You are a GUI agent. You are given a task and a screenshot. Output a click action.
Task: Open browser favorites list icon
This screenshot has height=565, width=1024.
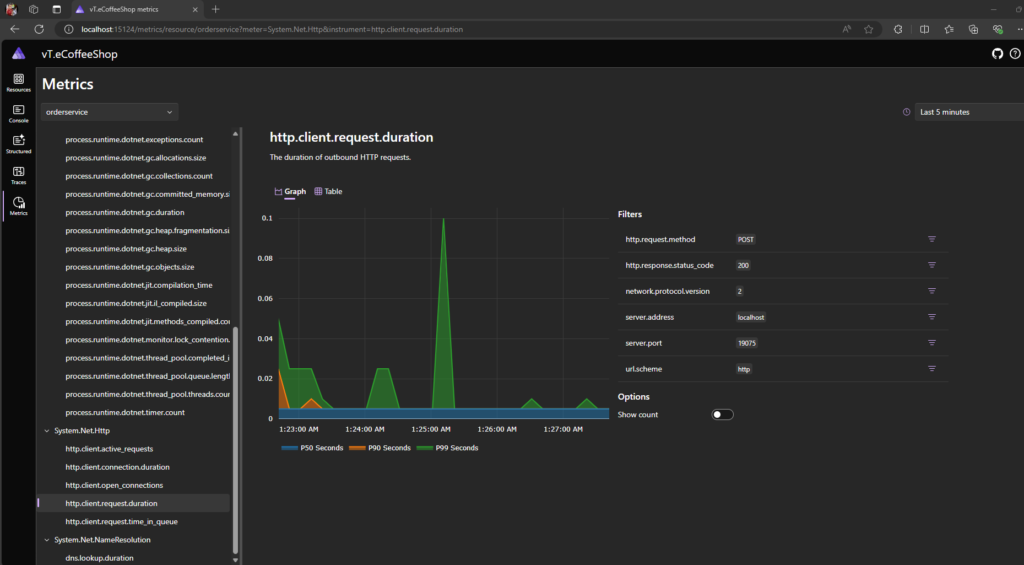(x=949, y=29)
